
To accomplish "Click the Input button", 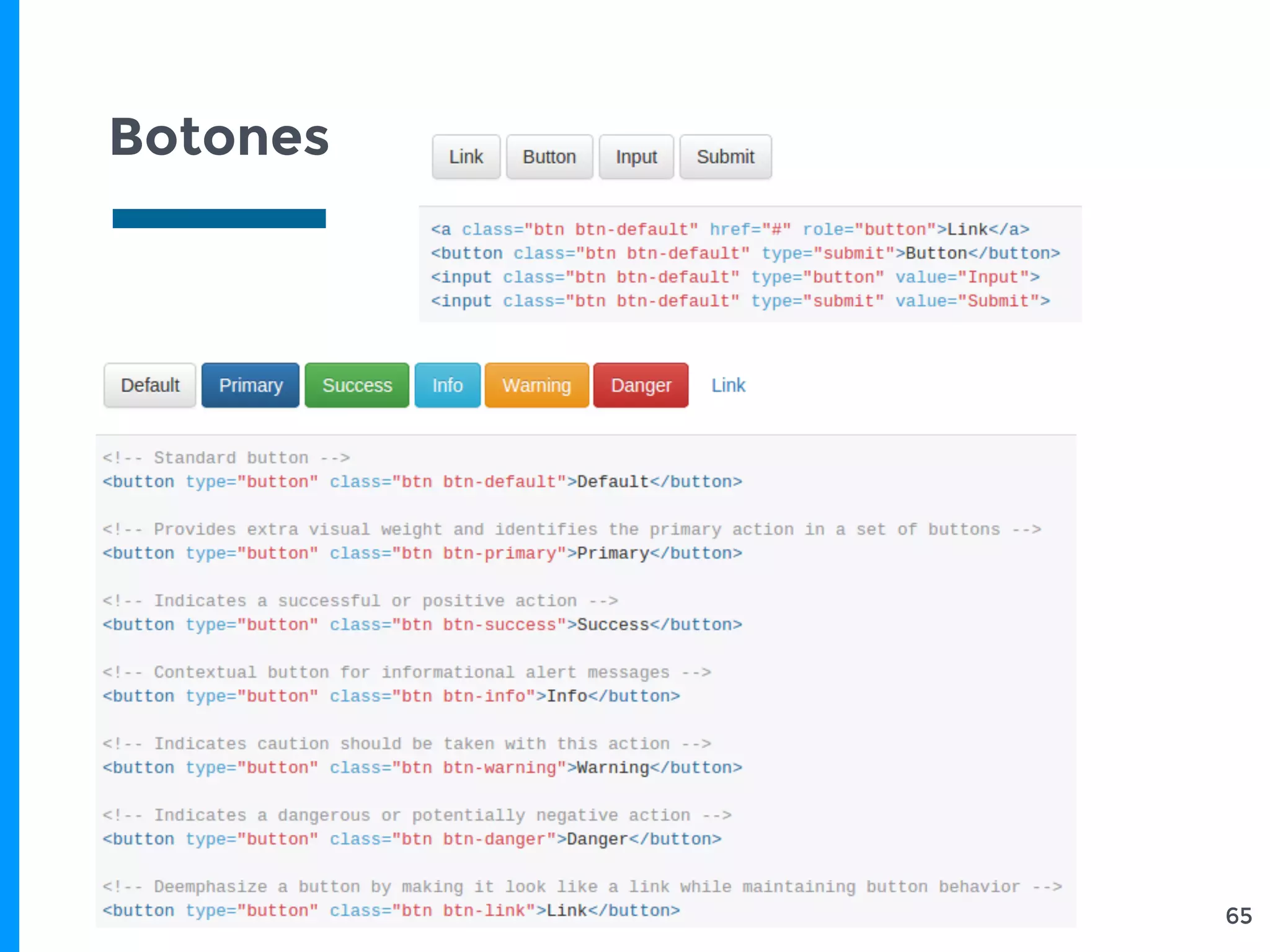I will 636,157.
